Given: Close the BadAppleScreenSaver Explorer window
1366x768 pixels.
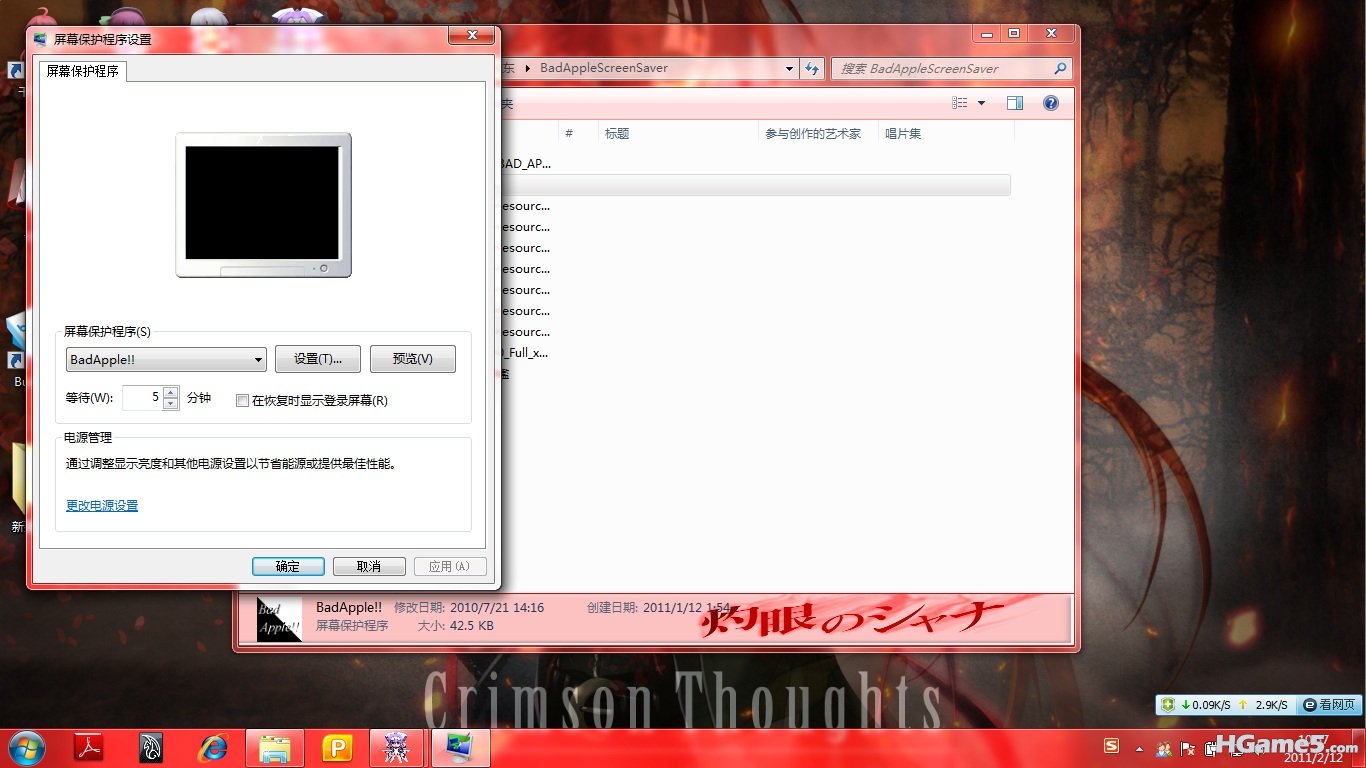Looking at the screenshot, I should tap(1051, 33).
